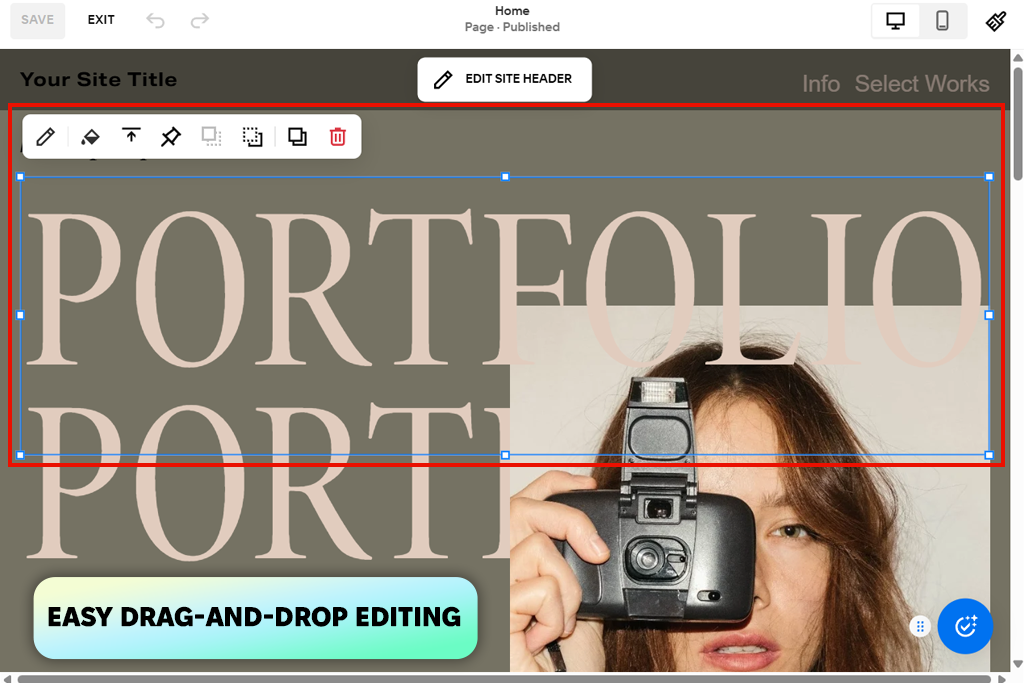Click the blue circular checklist assistant button
The height and width of the screenshot is (683, 1024).
[965, 626]
